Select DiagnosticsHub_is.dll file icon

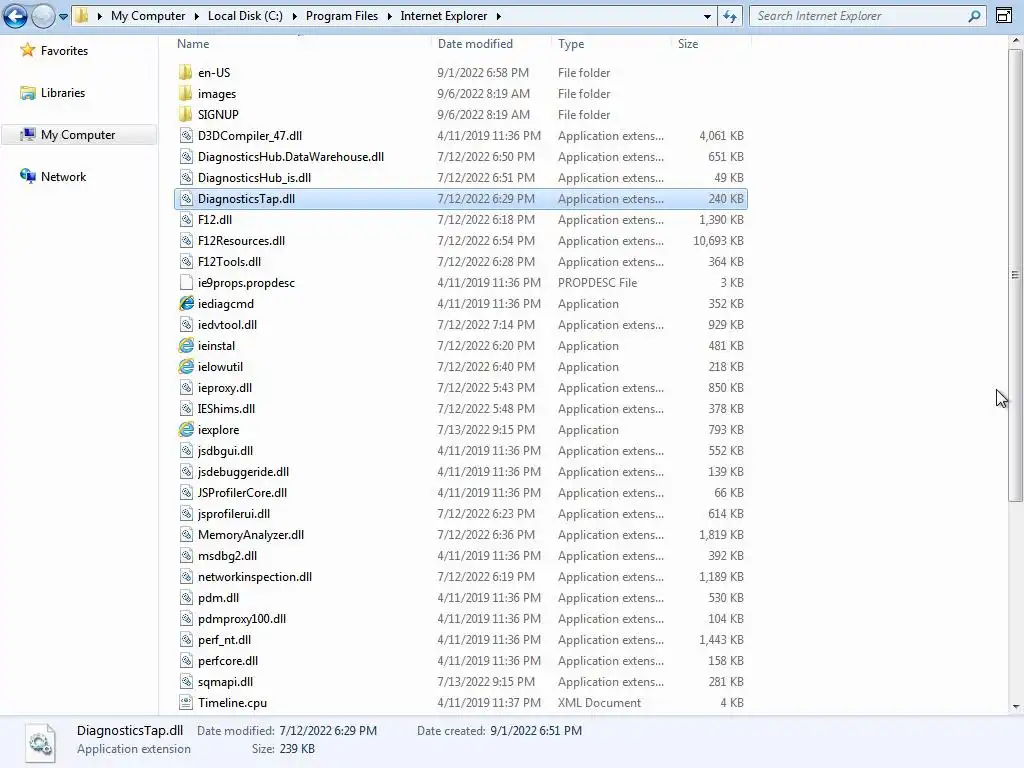[186, 178]
